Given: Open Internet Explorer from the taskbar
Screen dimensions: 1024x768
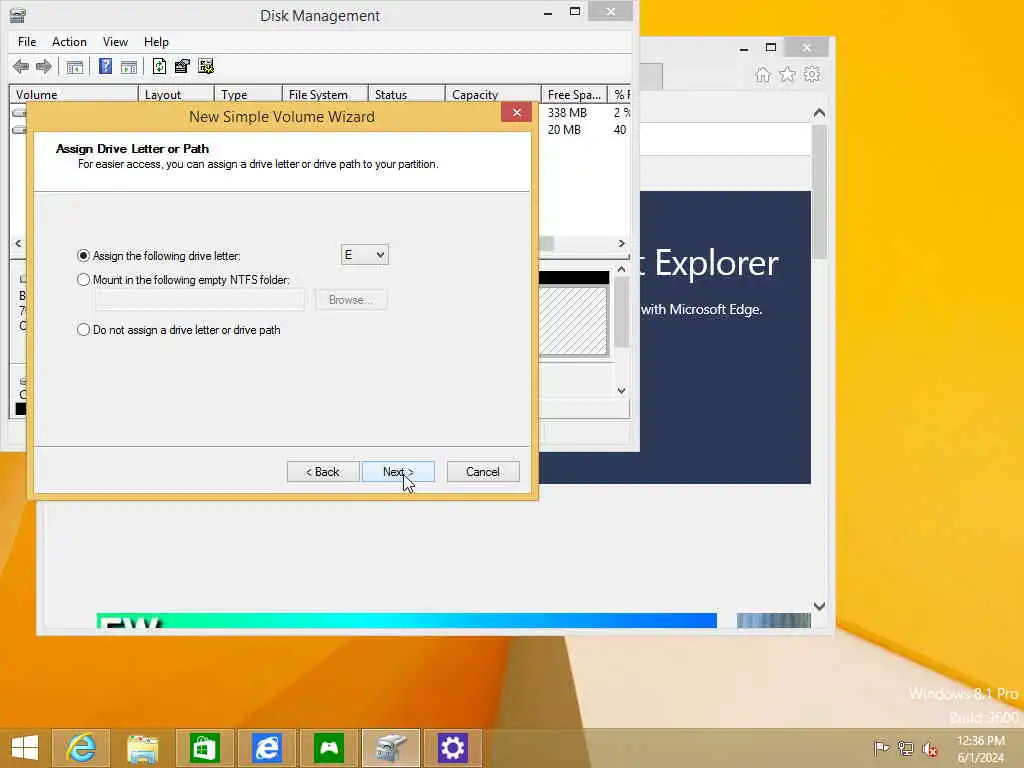Looking at the screenshot, I should 81,748.
